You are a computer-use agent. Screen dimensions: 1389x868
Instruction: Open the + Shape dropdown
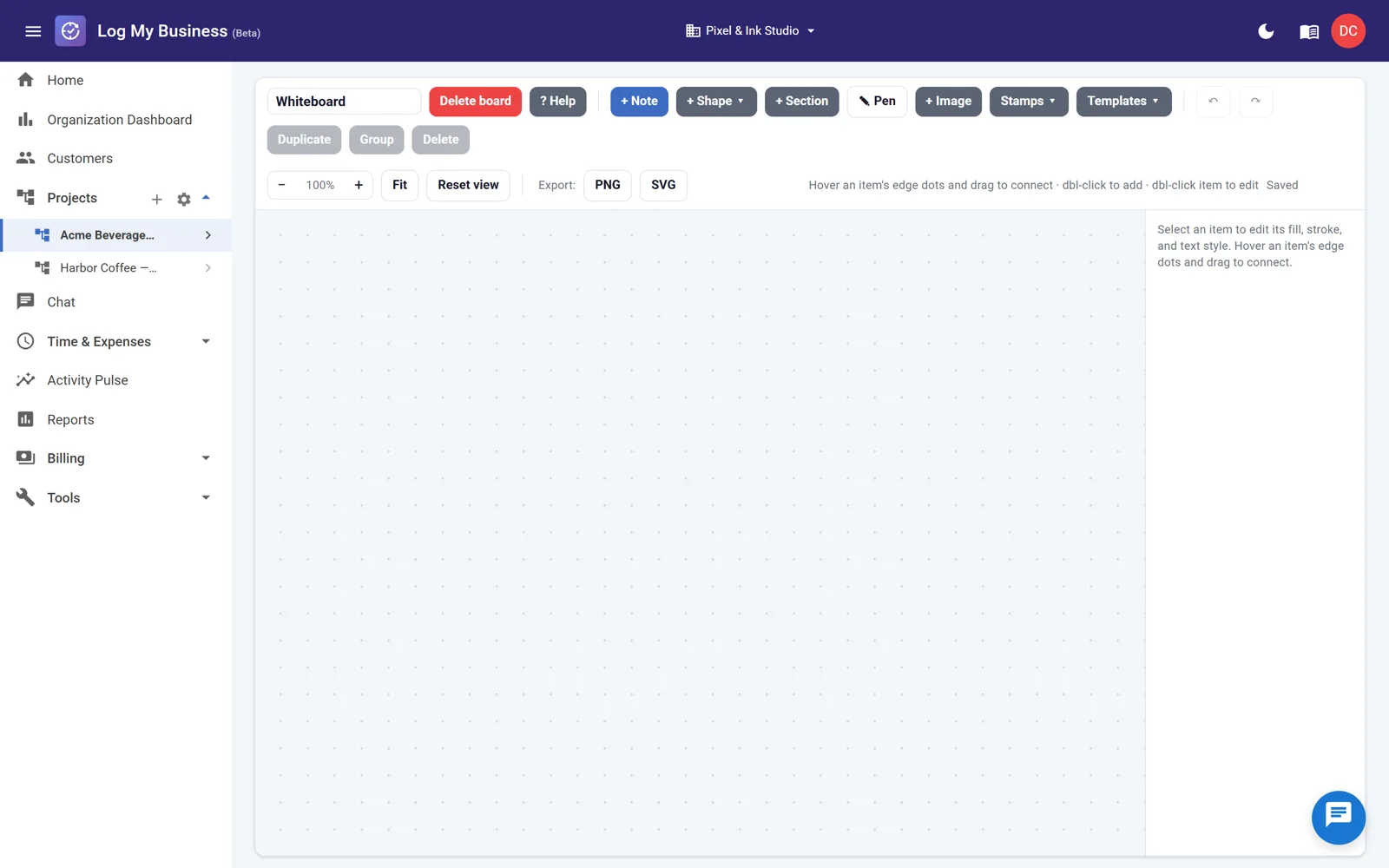pos(716,102)
